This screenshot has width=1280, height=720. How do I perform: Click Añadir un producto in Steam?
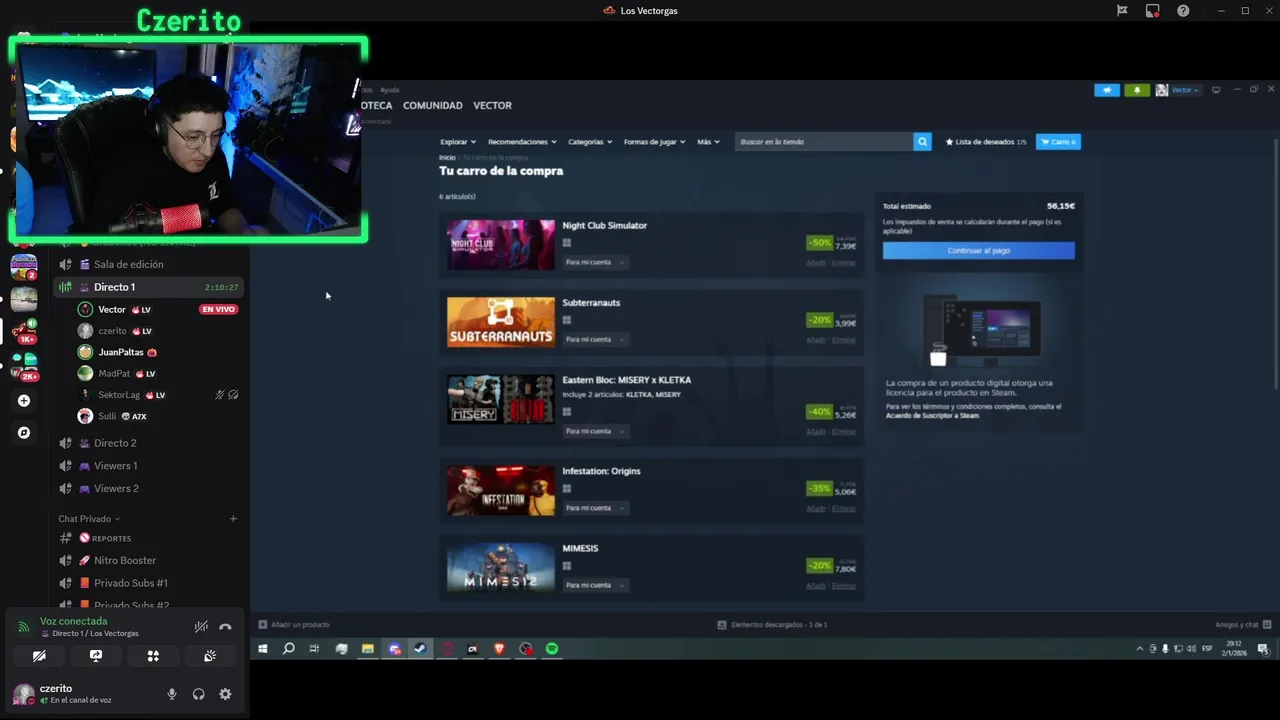click(x=294, y=625)
